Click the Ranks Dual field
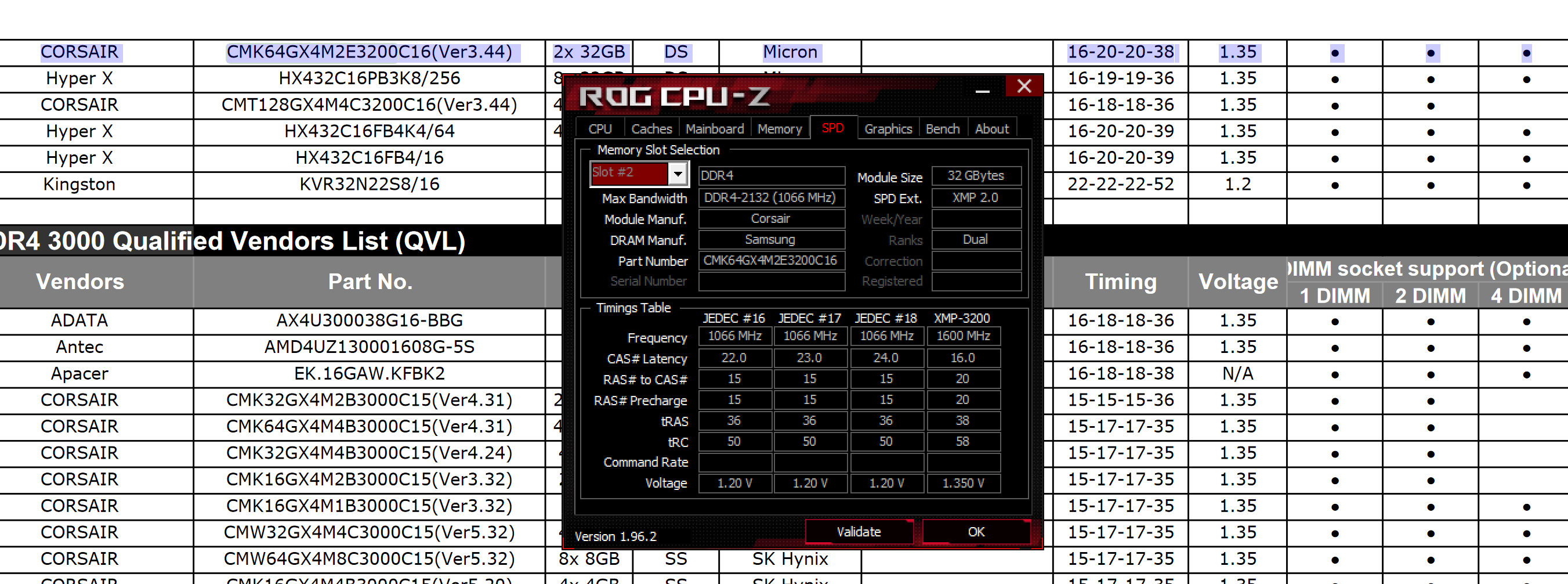This screenshot has width=1568, height=584. point(976,239)
